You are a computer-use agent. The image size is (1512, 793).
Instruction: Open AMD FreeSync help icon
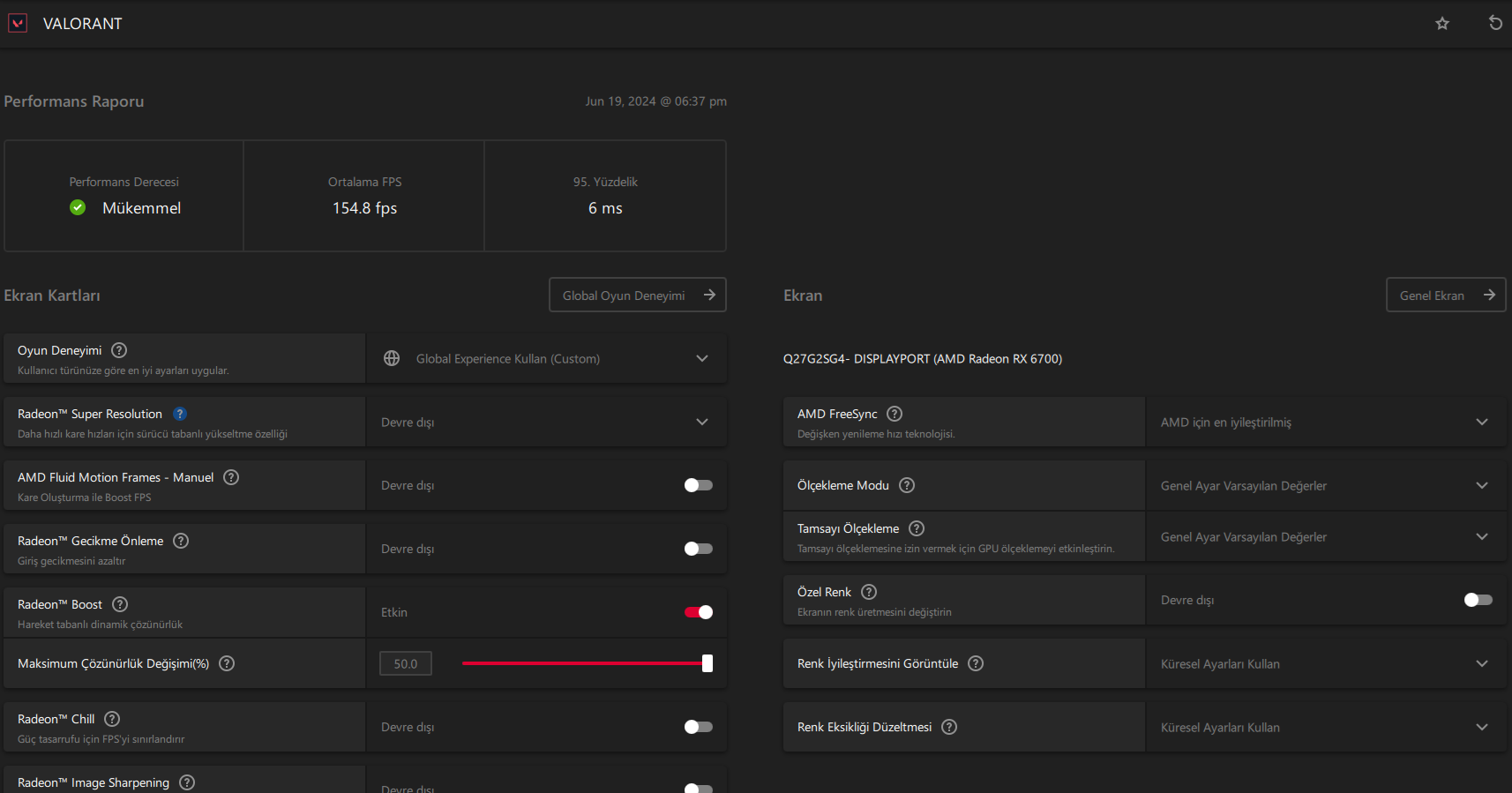tap(894, 414)
